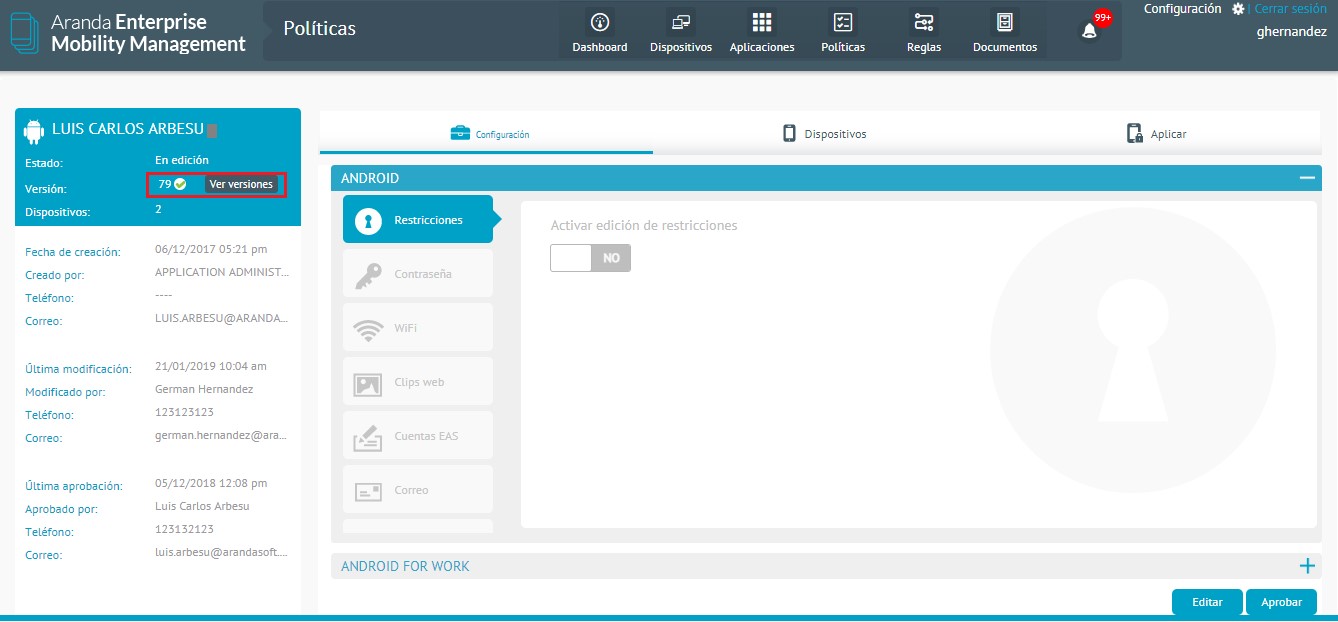Click the Configuración gear icon
1338x622 pixels.
1238,9
